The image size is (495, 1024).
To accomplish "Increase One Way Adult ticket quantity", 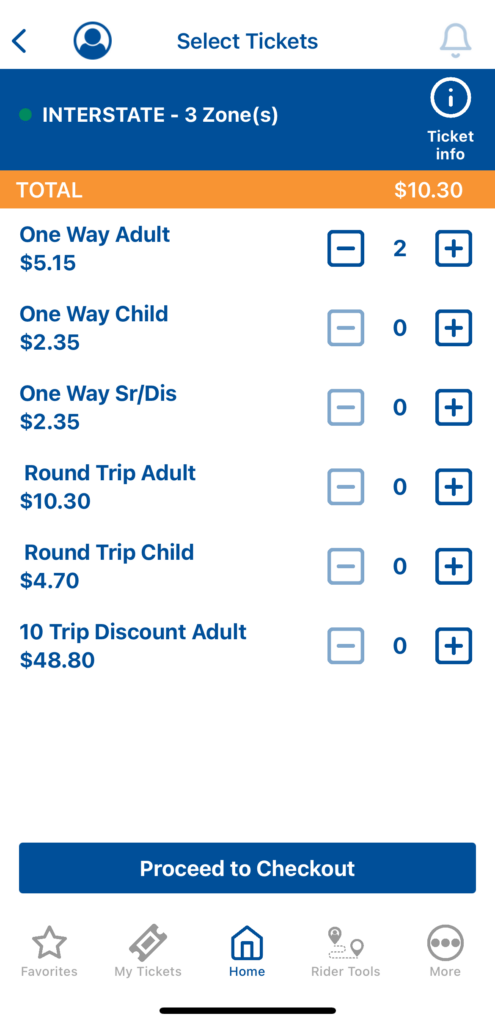I will click(454, 248).
